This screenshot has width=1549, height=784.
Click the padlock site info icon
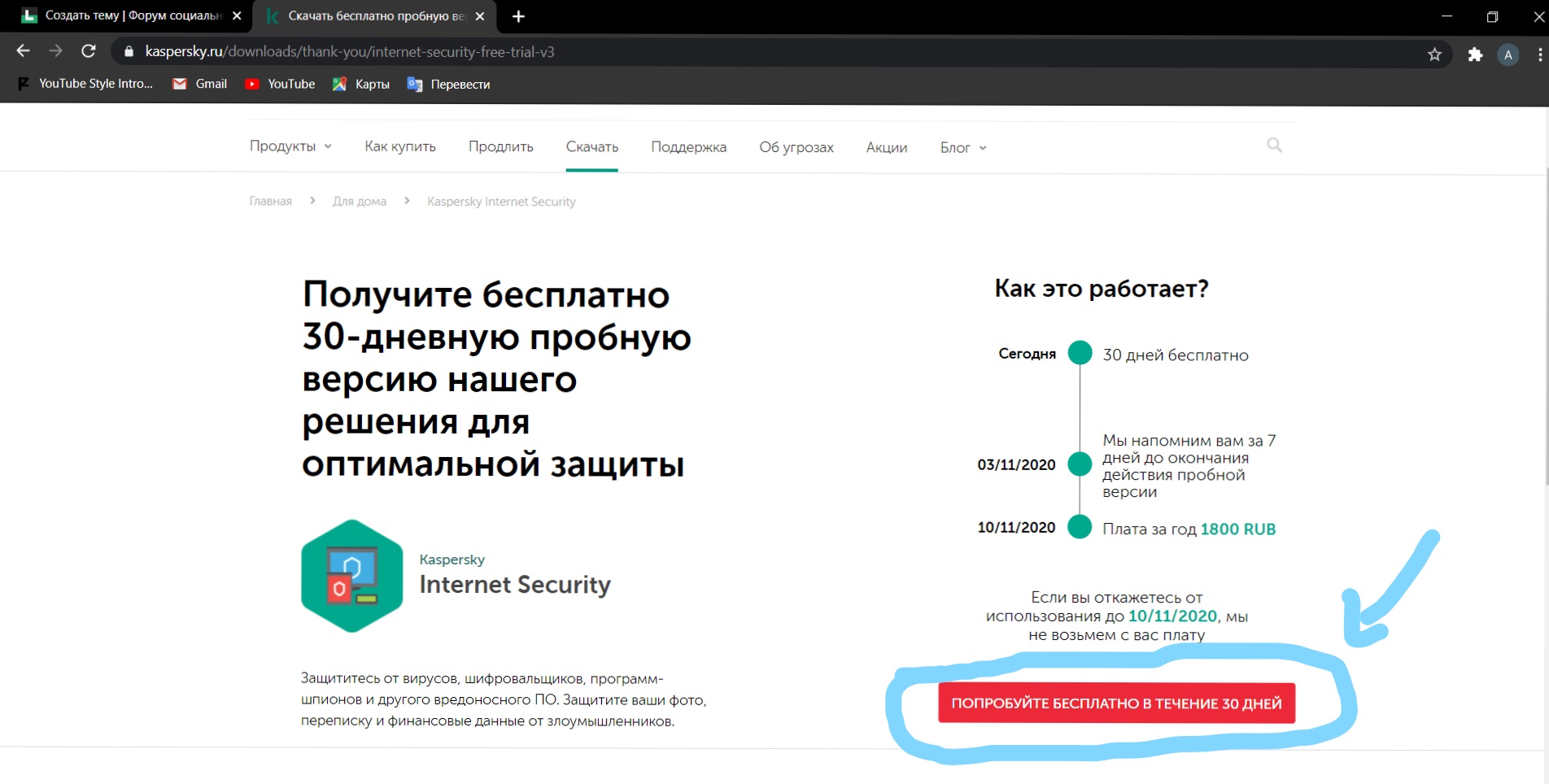click(x=129, y=52)
